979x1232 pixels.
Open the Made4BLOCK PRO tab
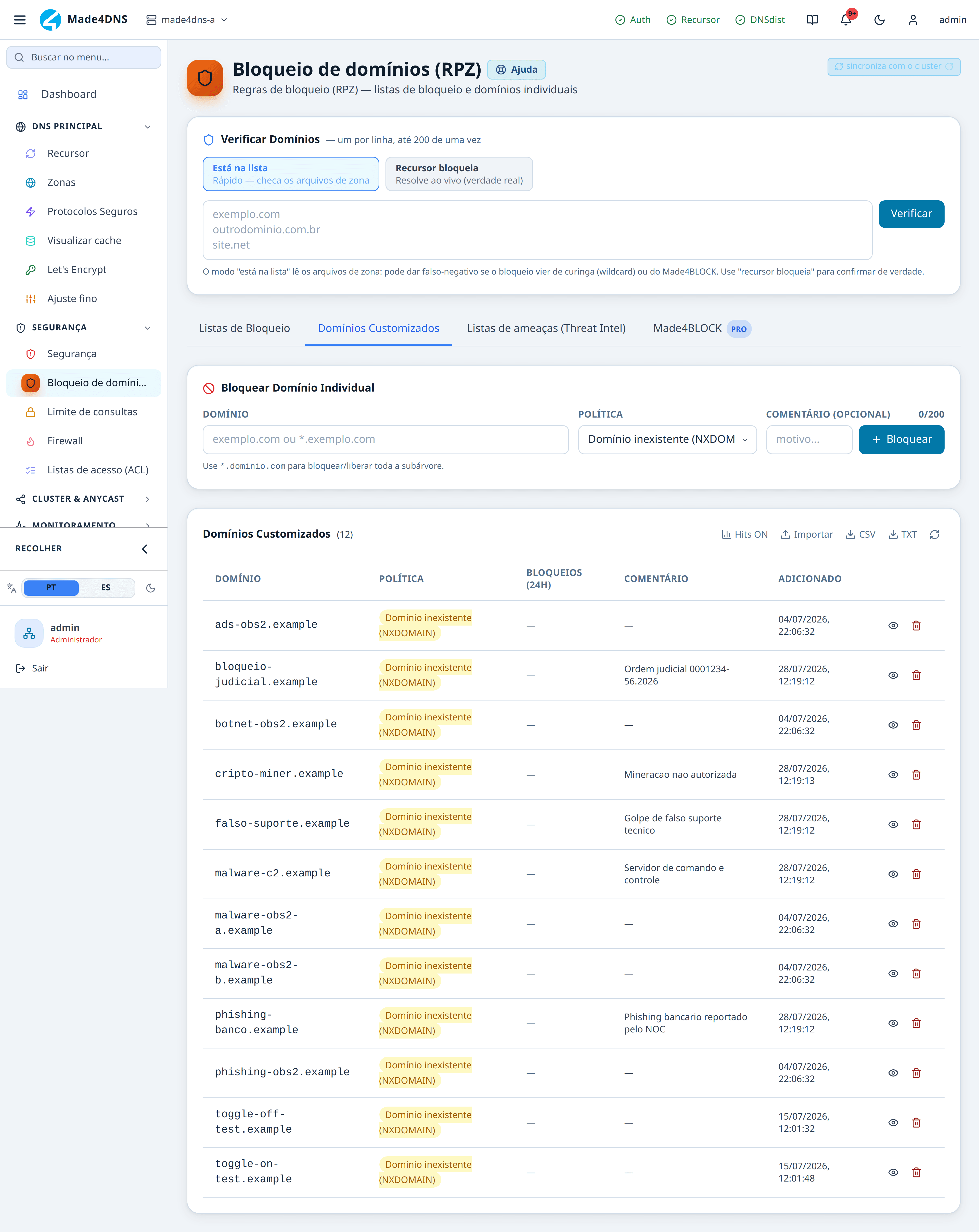[x=702, y=329]
